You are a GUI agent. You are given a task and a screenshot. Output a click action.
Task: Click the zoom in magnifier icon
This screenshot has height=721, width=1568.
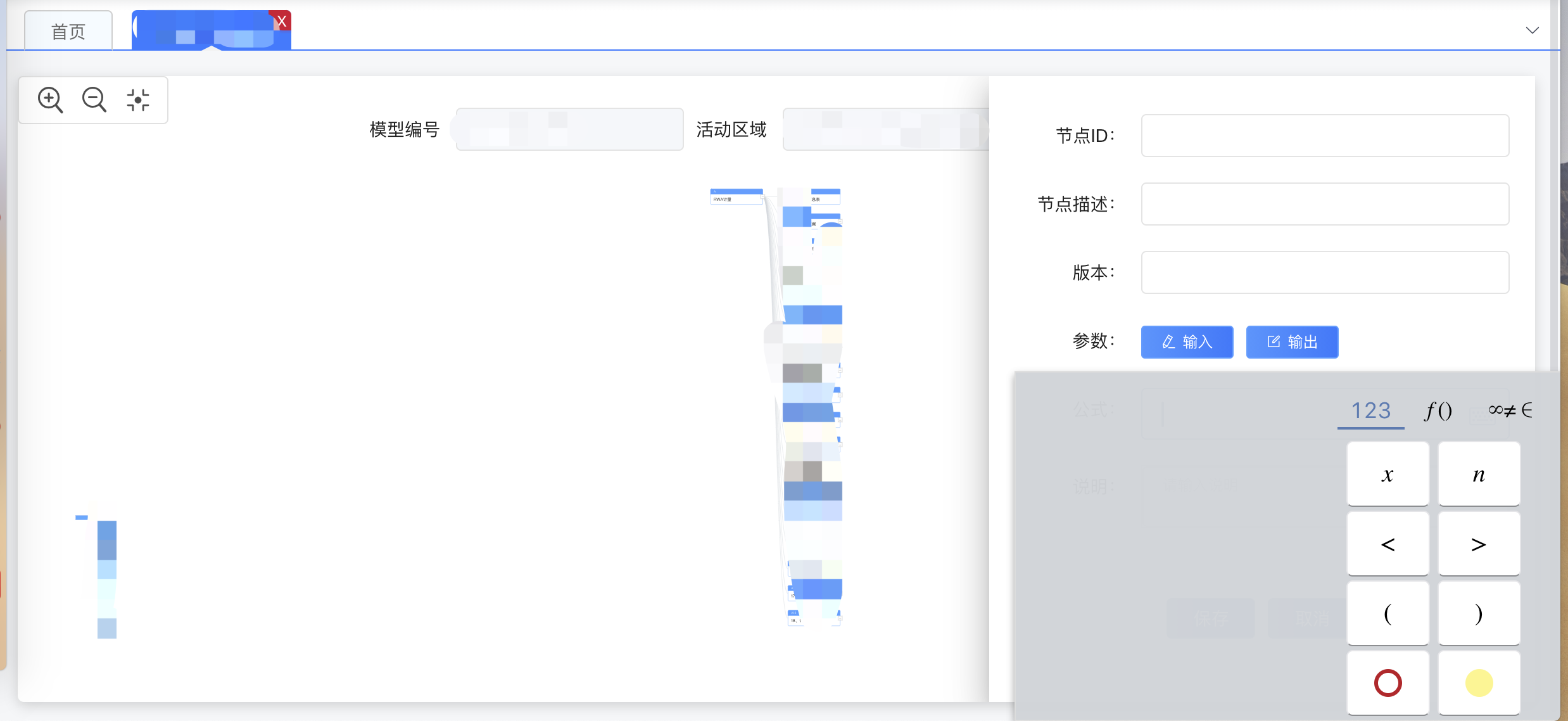point(50,100)
